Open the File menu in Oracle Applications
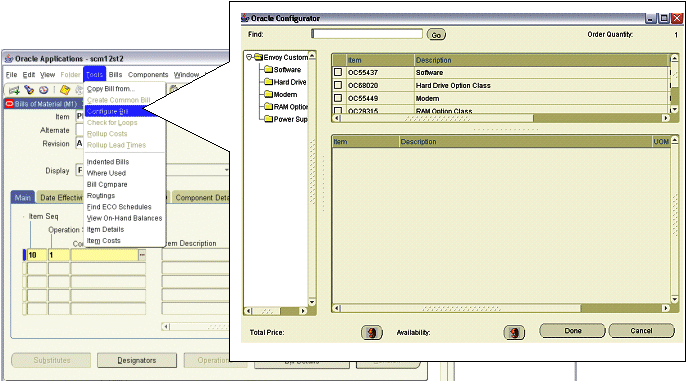This screenshot has width=686, height=381. 11,75
